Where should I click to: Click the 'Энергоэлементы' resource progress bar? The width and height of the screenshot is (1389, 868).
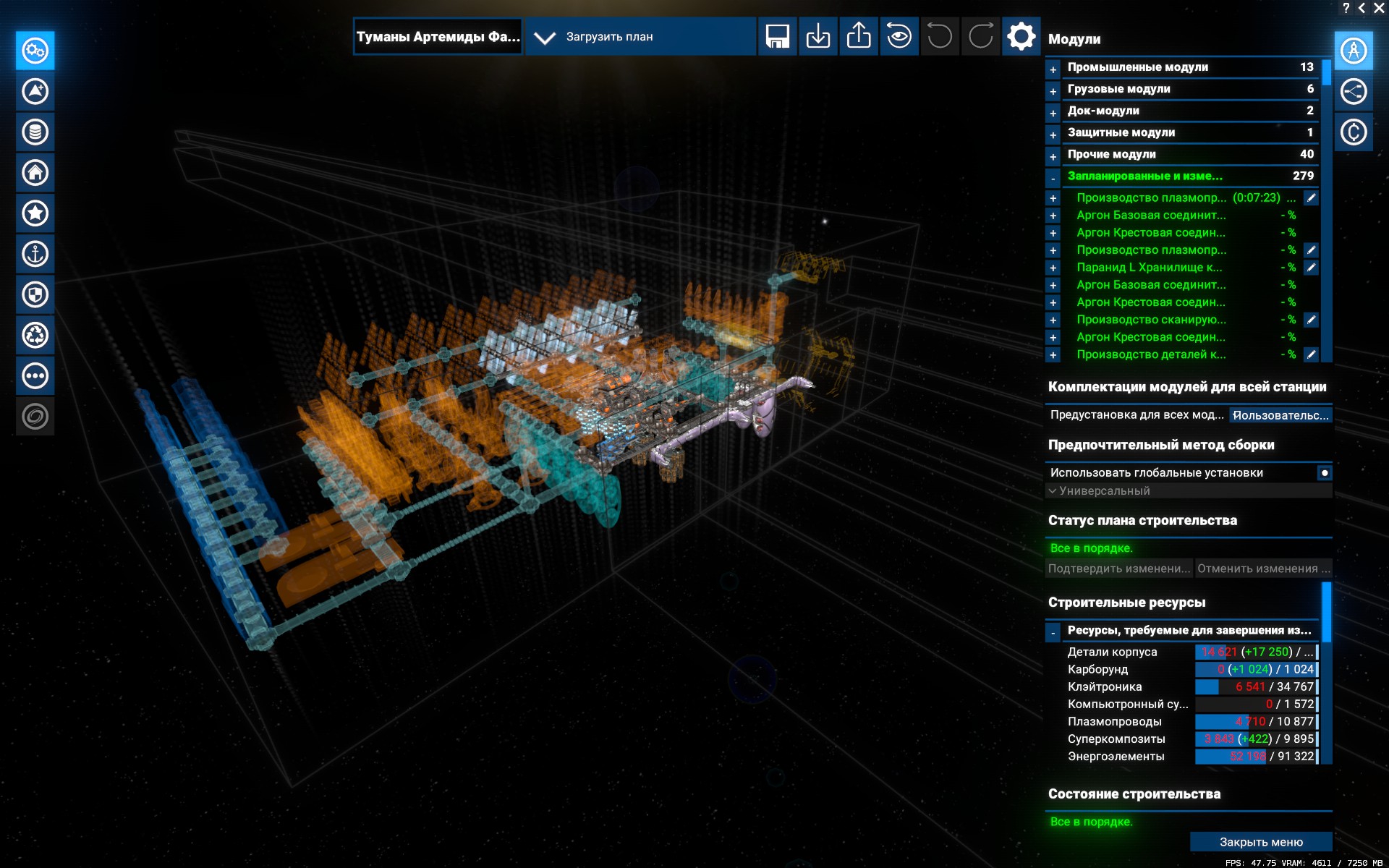(x=1256, y=756)
